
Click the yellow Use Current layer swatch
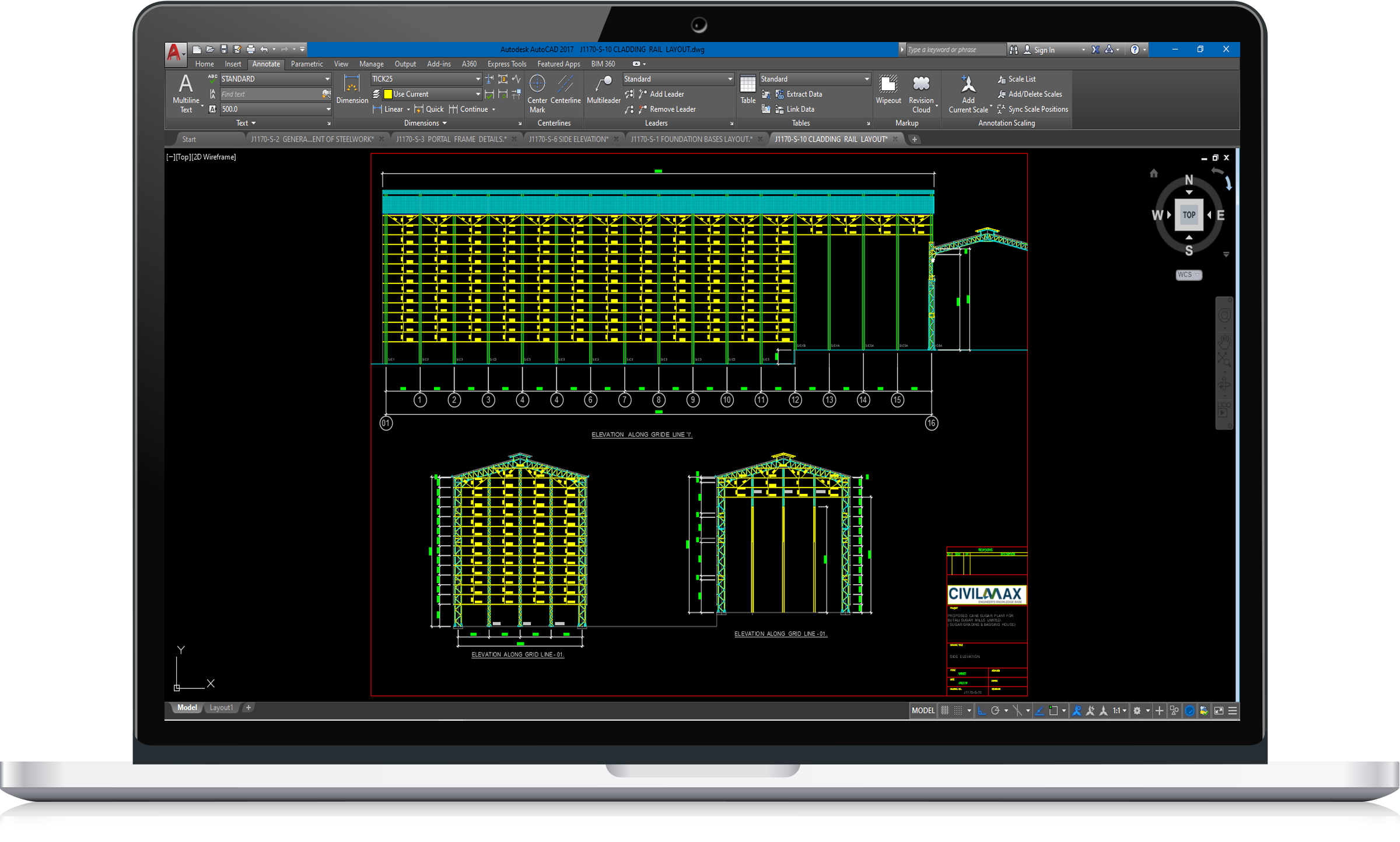[x=388, y=94]
